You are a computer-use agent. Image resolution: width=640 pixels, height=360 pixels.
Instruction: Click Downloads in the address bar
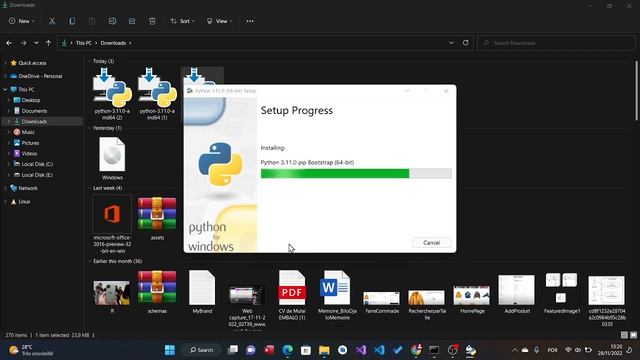pyautogui.click(x=113, y=43)
